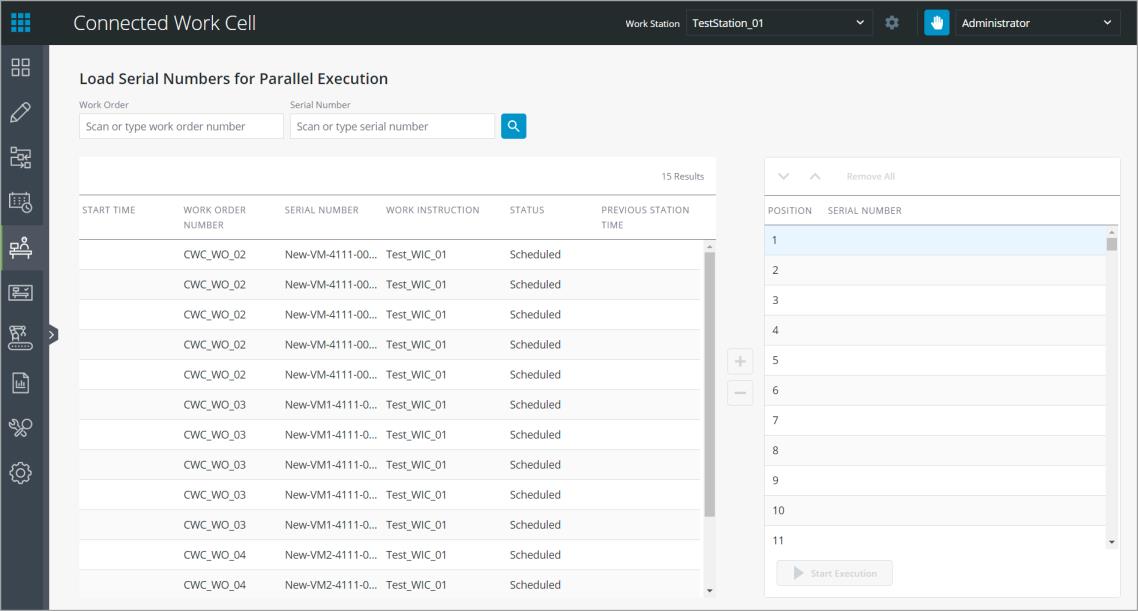
Task: Open the calendar schedule icon in sidebar
Action: (20, 202)
